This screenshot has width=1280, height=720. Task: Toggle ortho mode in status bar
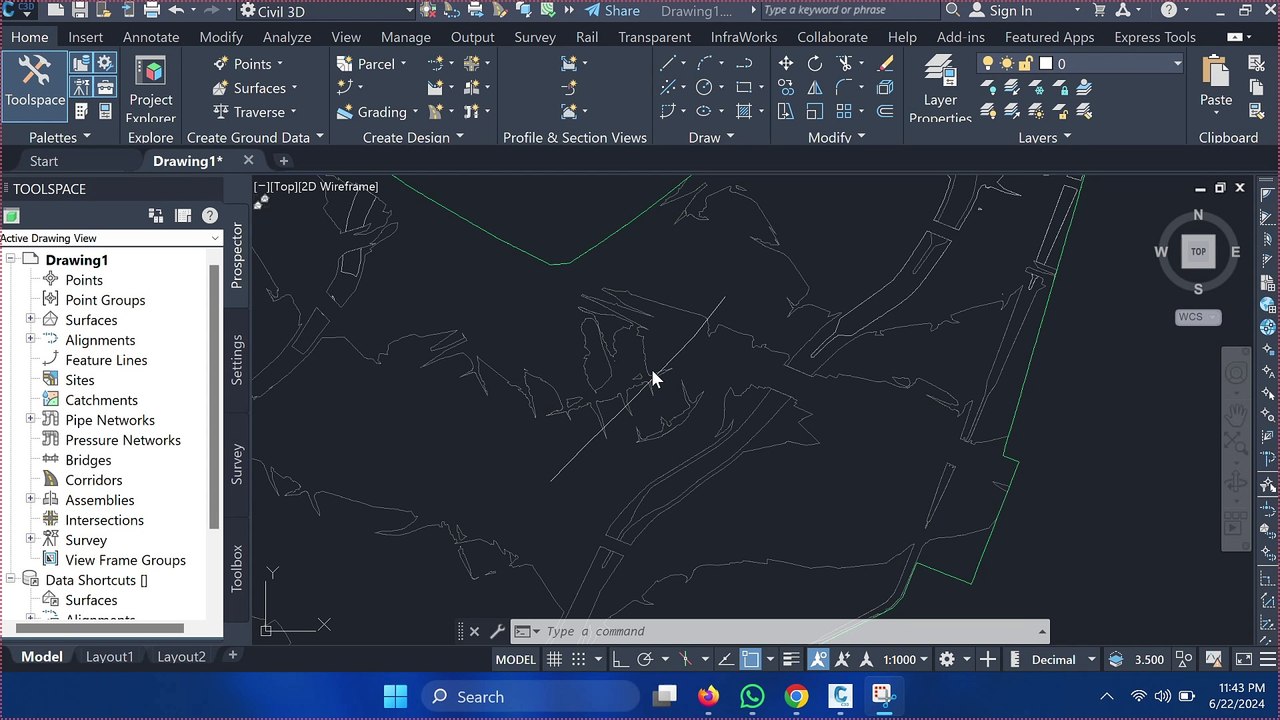click(620, 659)
